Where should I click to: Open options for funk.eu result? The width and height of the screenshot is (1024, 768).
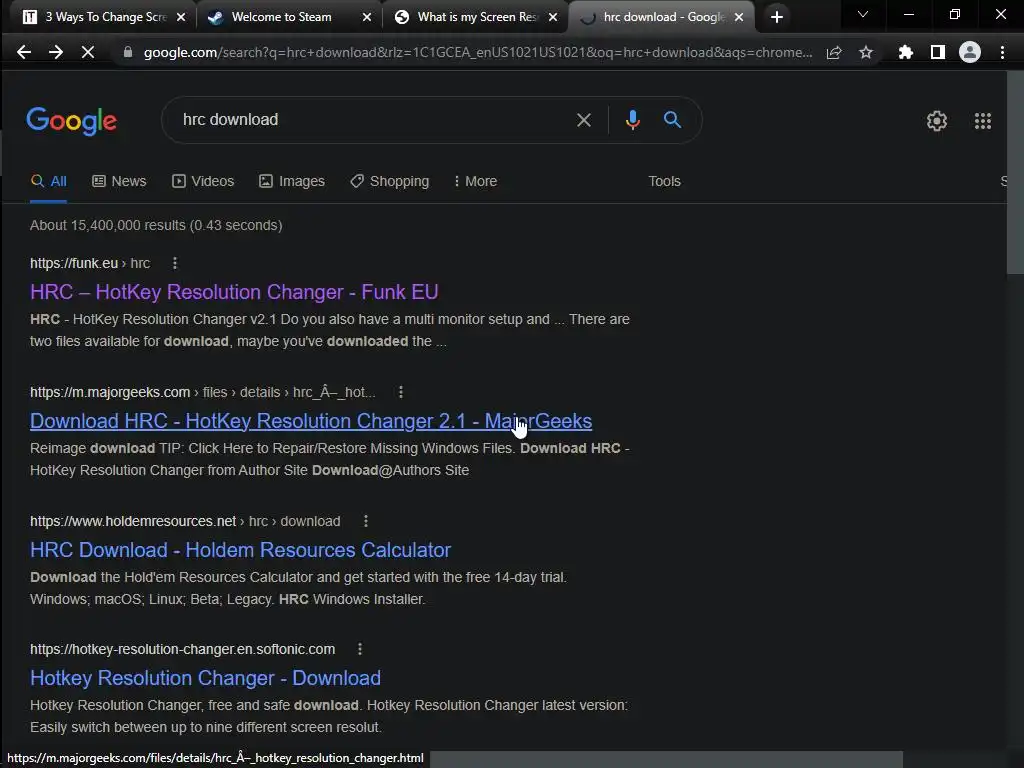174,263
